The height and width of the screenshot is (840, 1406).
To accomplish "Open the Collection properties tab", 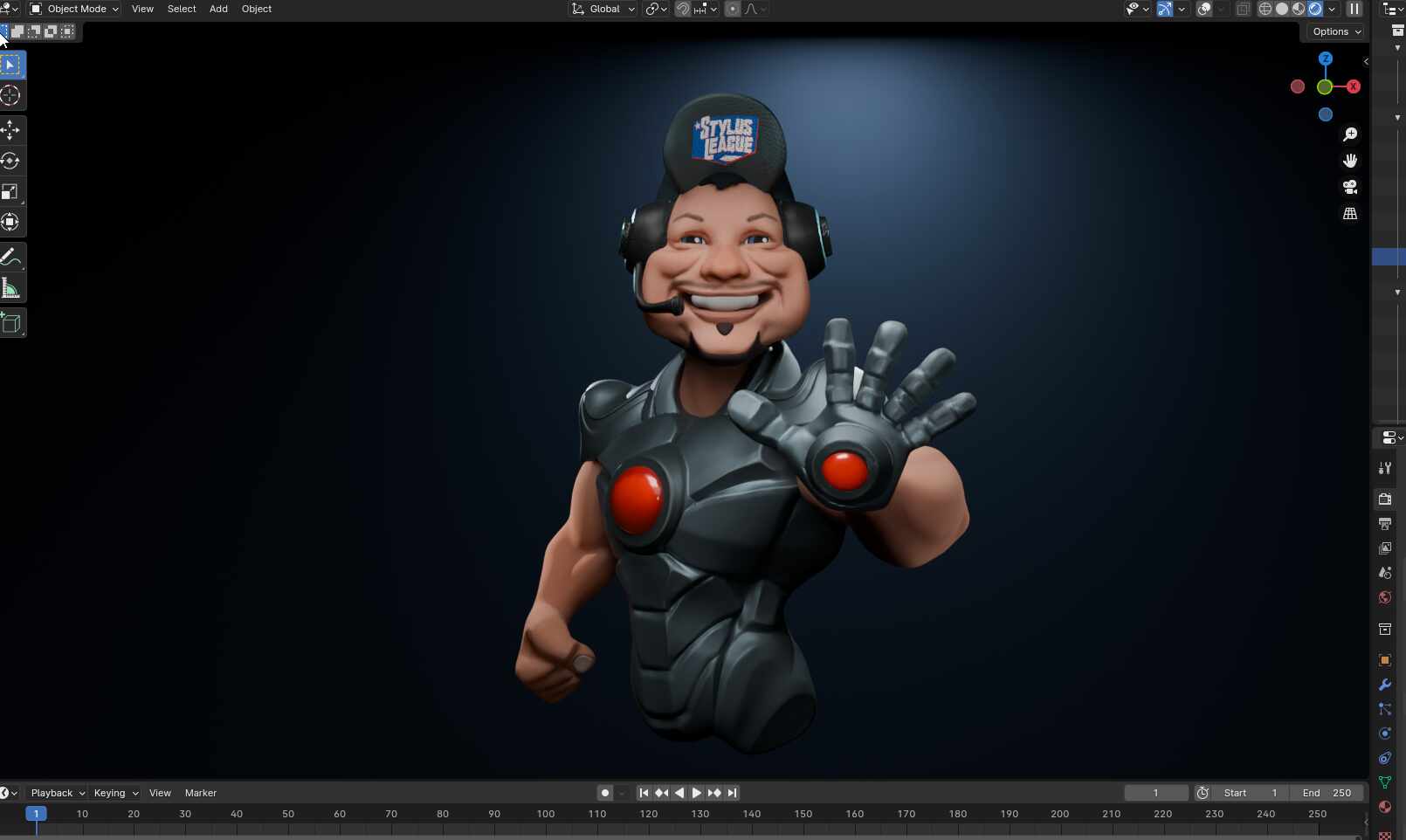I will (x=1385, y=629).
